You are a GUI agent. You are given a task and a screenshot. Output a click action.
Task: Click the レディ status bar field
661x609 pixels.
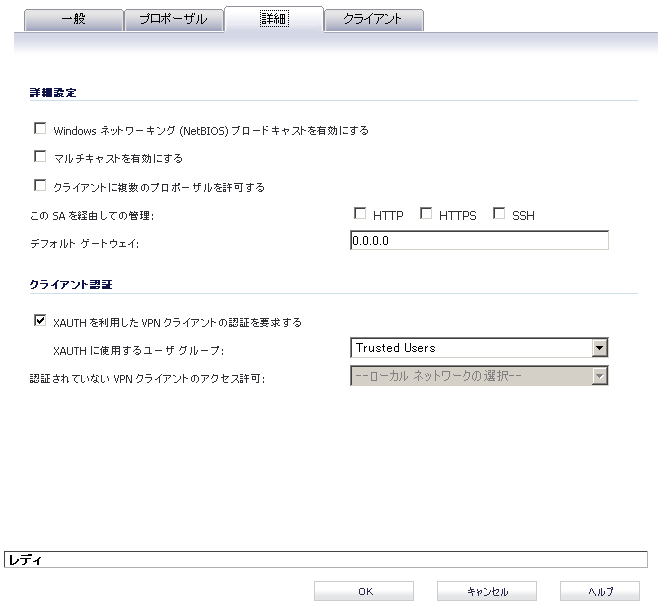point(326,560)
